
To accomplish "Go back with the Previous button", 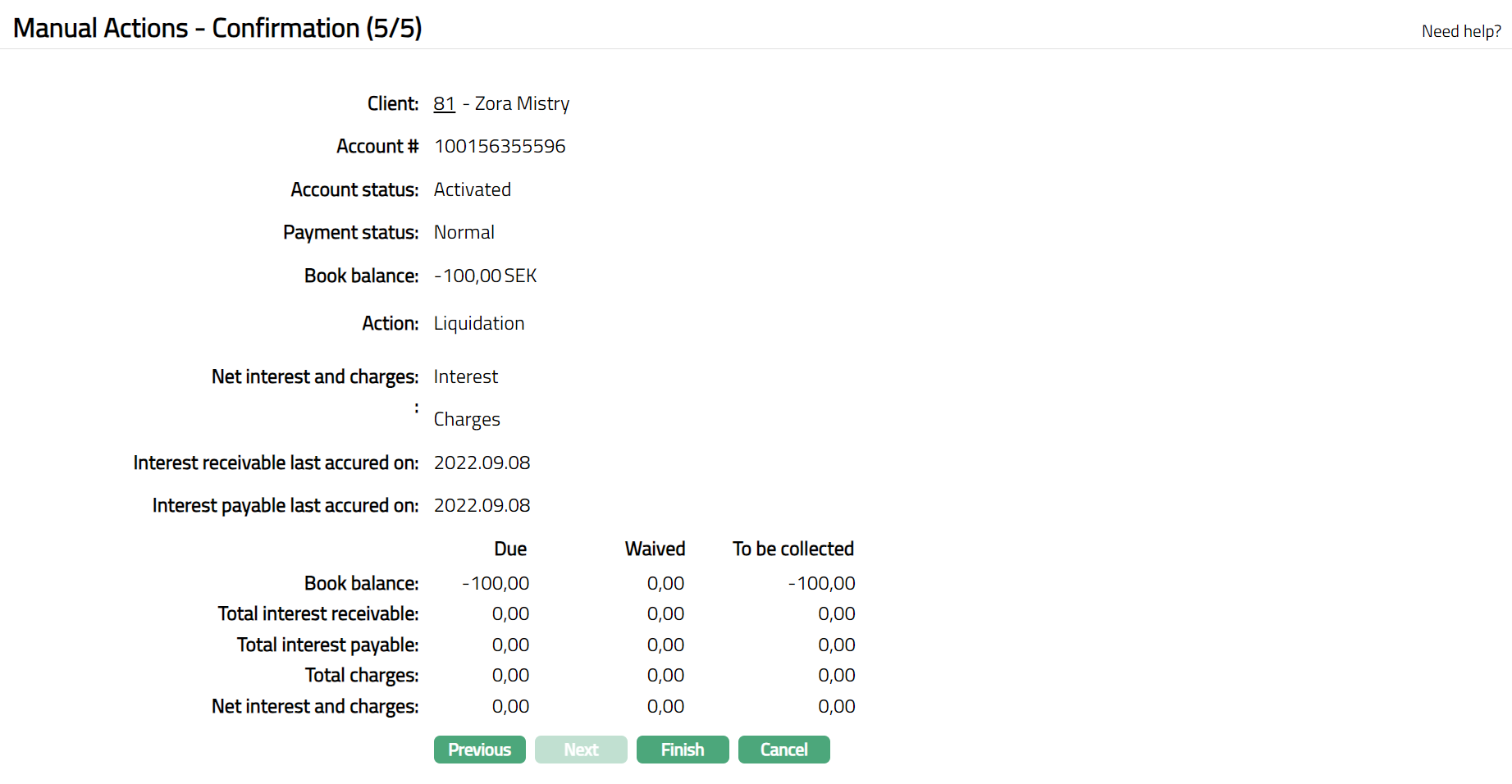I will [479, 750].
